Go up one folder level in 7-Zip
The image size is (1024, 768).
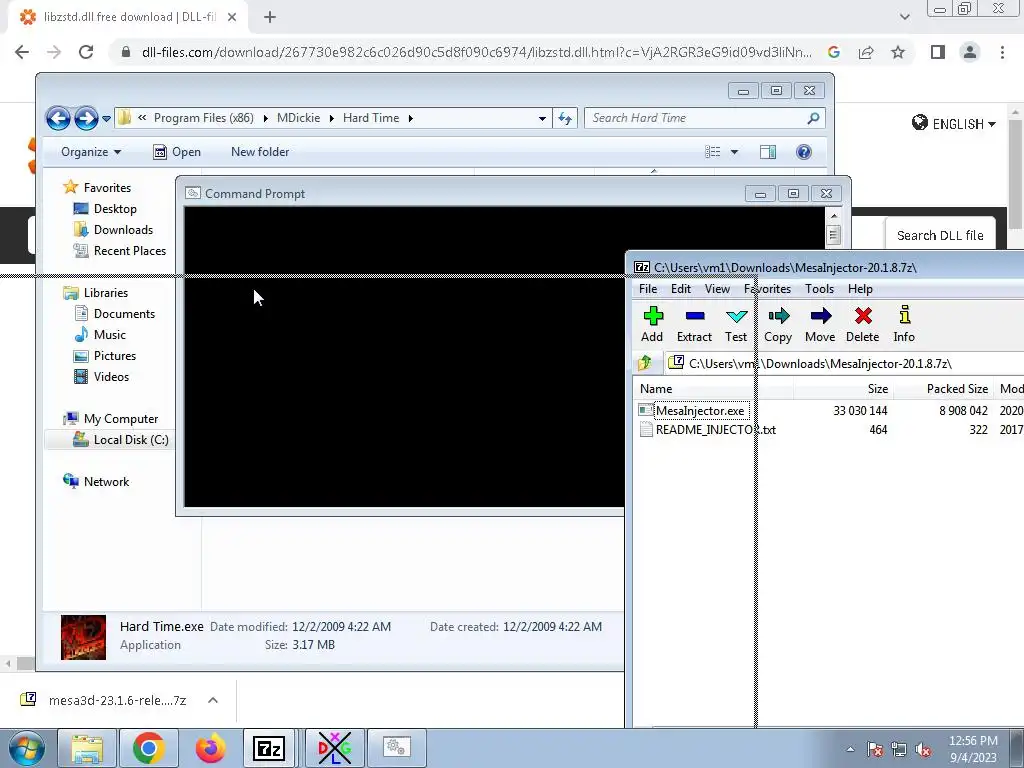click(x=645, y=362)
